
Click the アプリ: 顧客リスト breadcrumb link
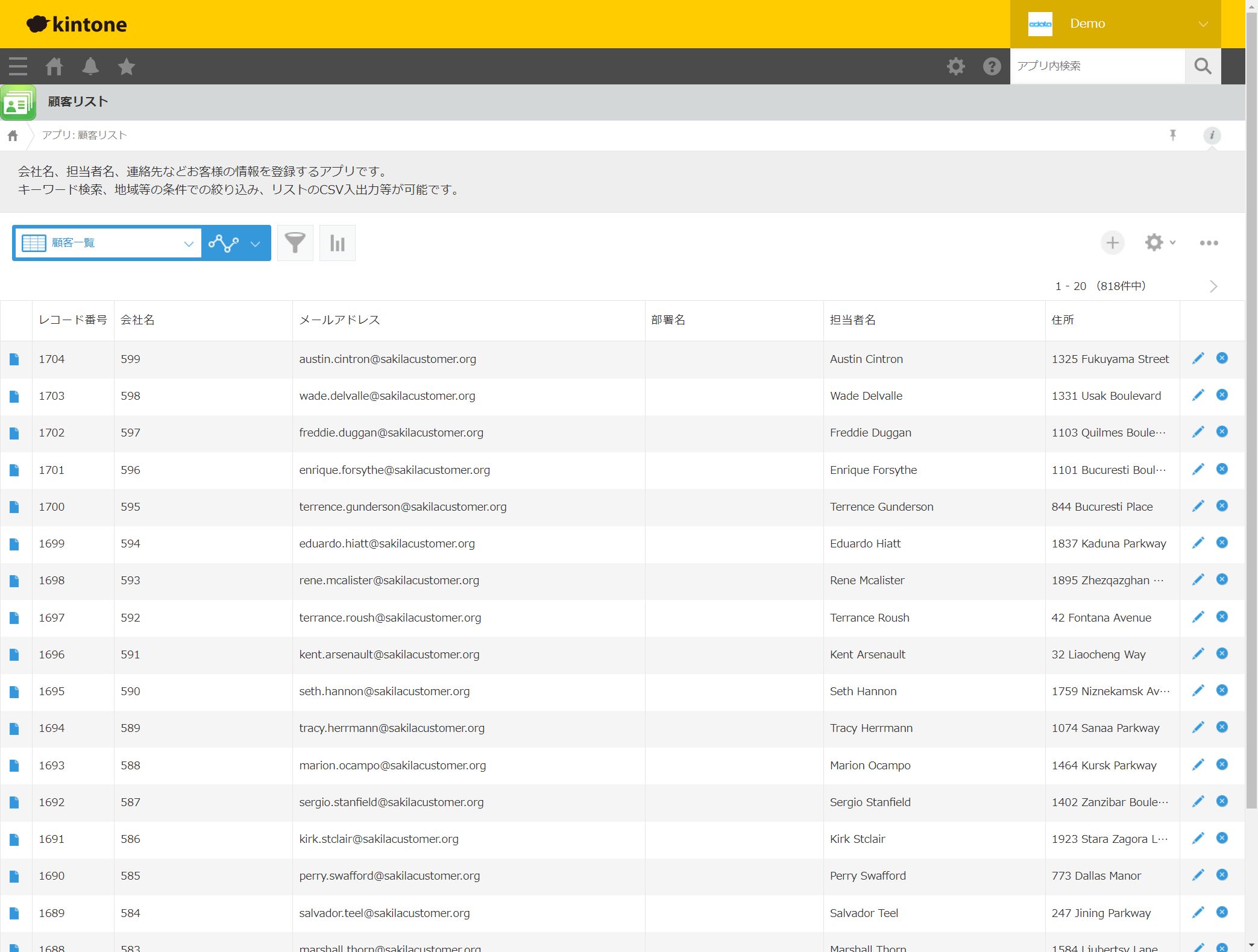pyautogui.click(x=84, y=135)
